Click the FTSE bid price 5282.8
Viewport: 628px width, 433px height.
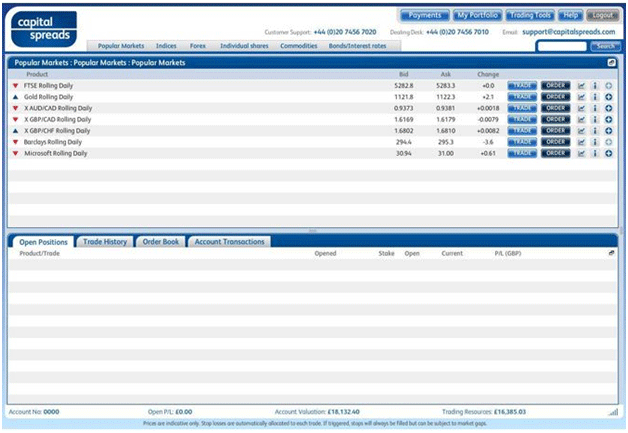(x=404, y=86)
